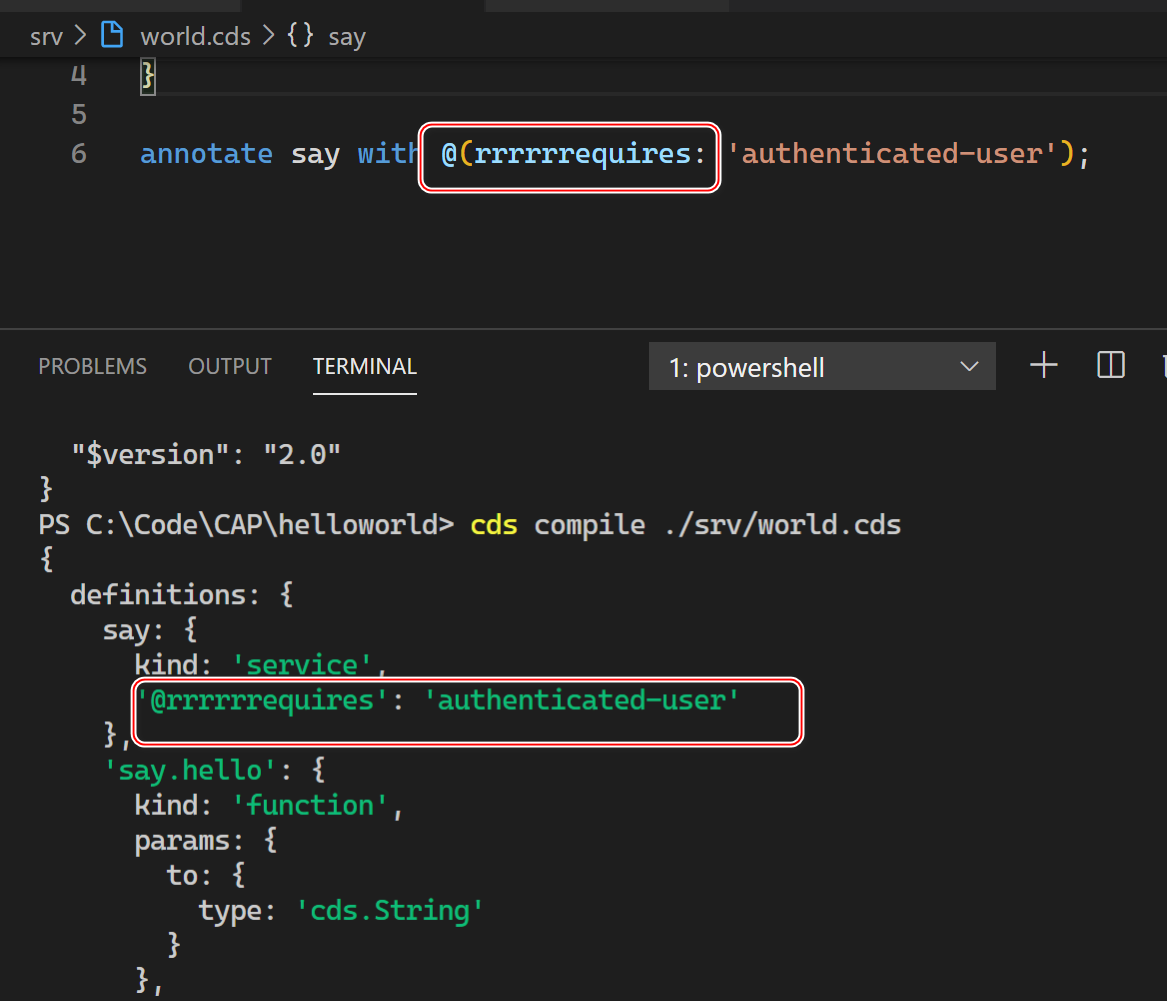Click "'say.hello'" key in terminal output
Image resolution: width=1167 pixels, height=1001 pixels.
[191, 770]
